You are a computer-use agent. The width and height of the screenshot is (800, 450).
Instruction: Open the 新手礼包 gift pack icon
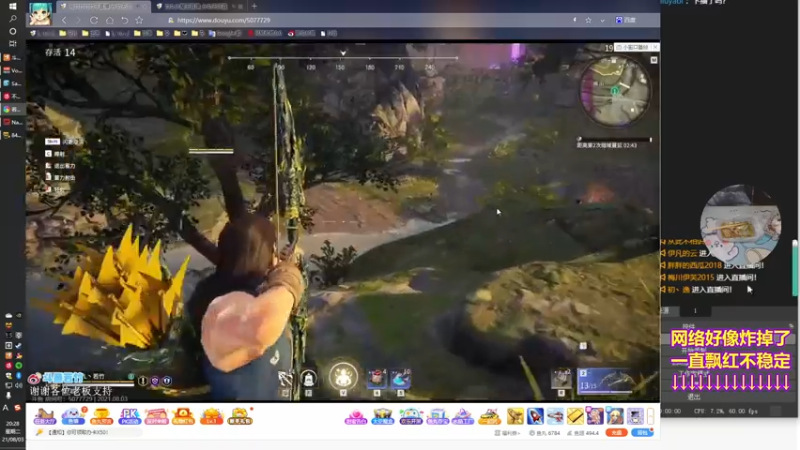240,416
